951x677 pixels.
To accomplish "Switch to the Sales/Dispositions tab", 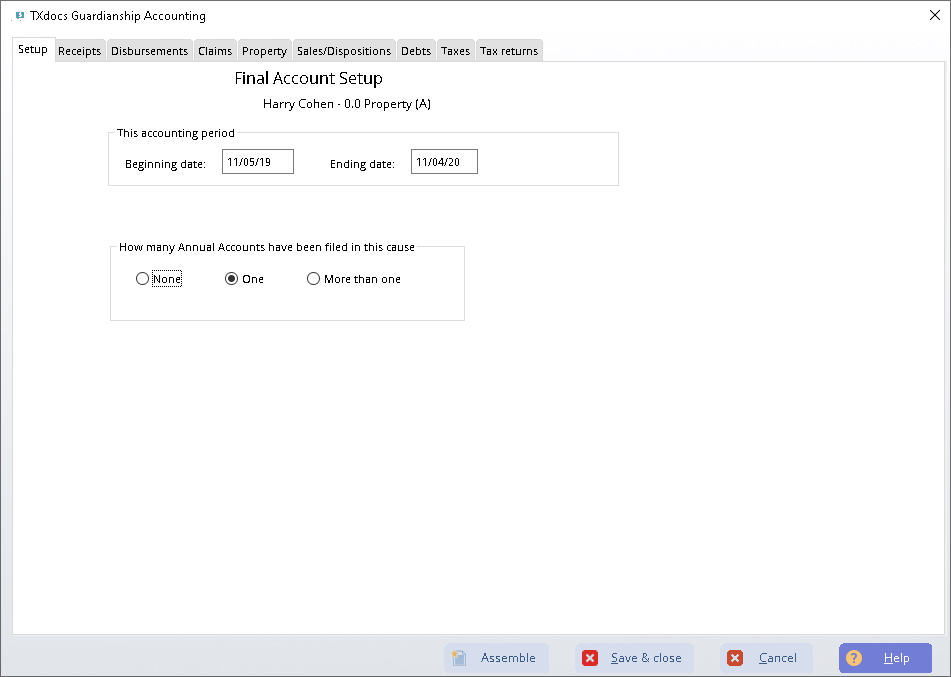I will click(344, 51).
